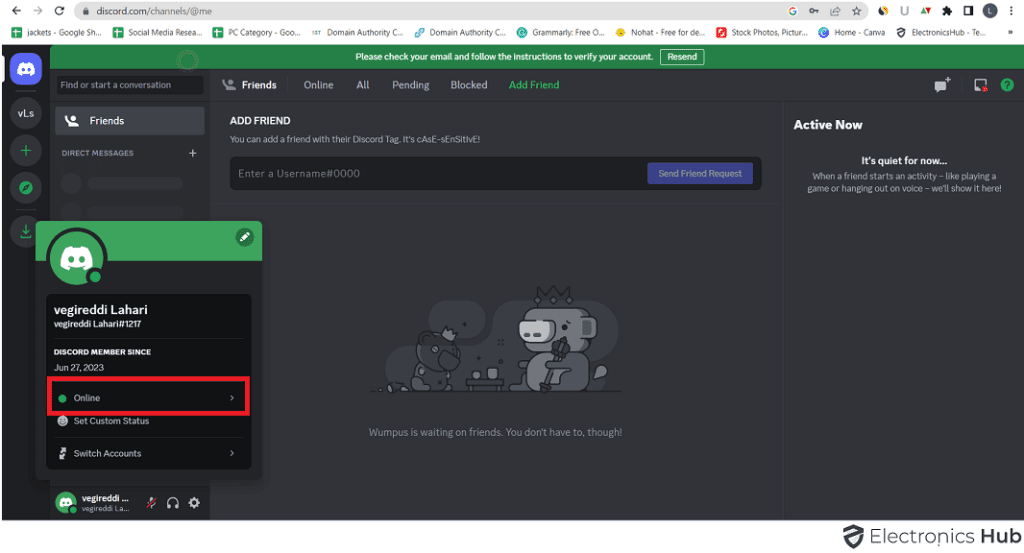Open the jackets - Google Sheets bookmark
The image size is (1024, 553).
[x=57, y=33]
